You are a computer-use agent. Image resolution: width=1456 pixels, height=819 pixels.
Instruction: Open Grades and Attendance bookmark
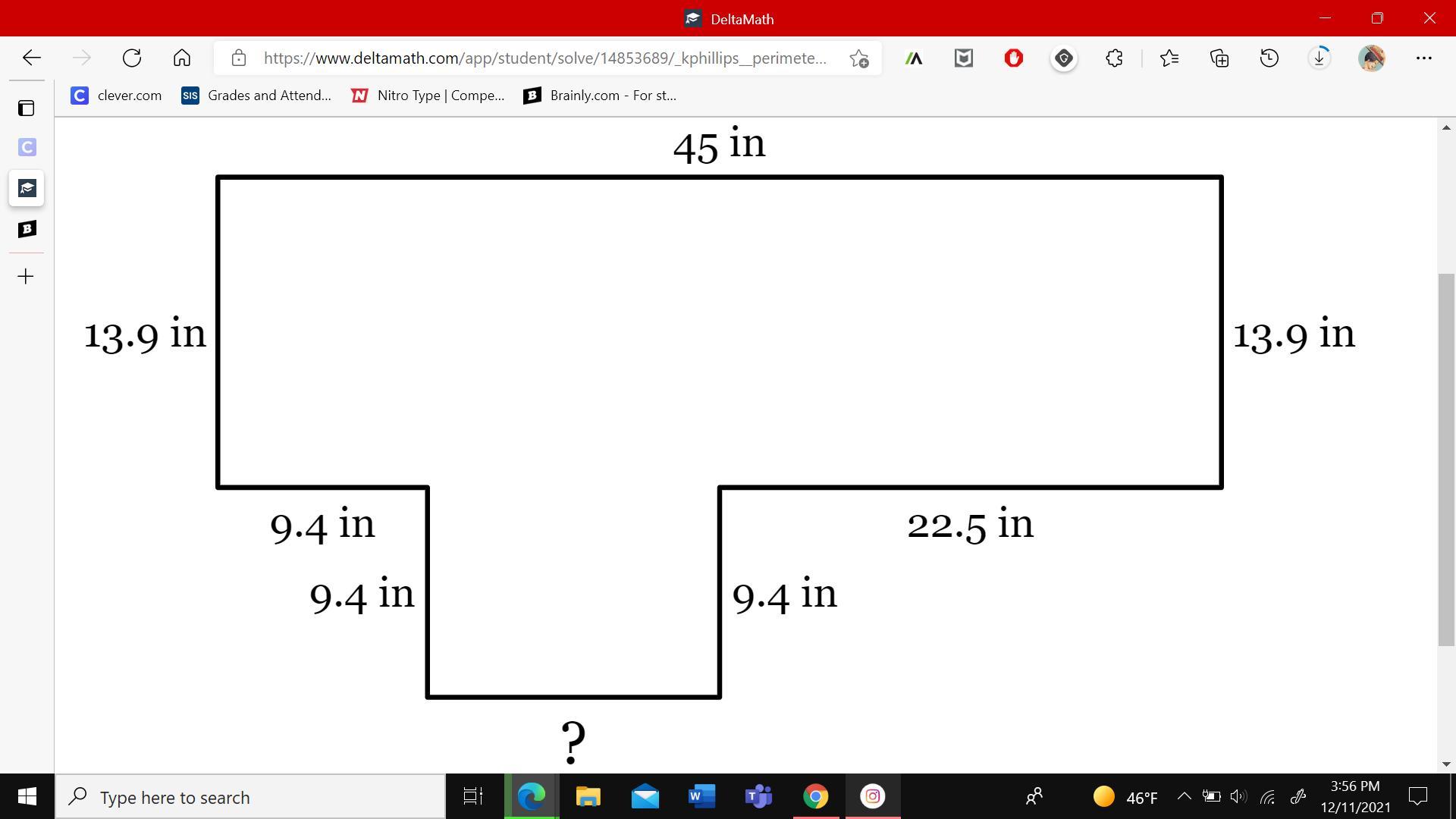(x=256, y=96)
